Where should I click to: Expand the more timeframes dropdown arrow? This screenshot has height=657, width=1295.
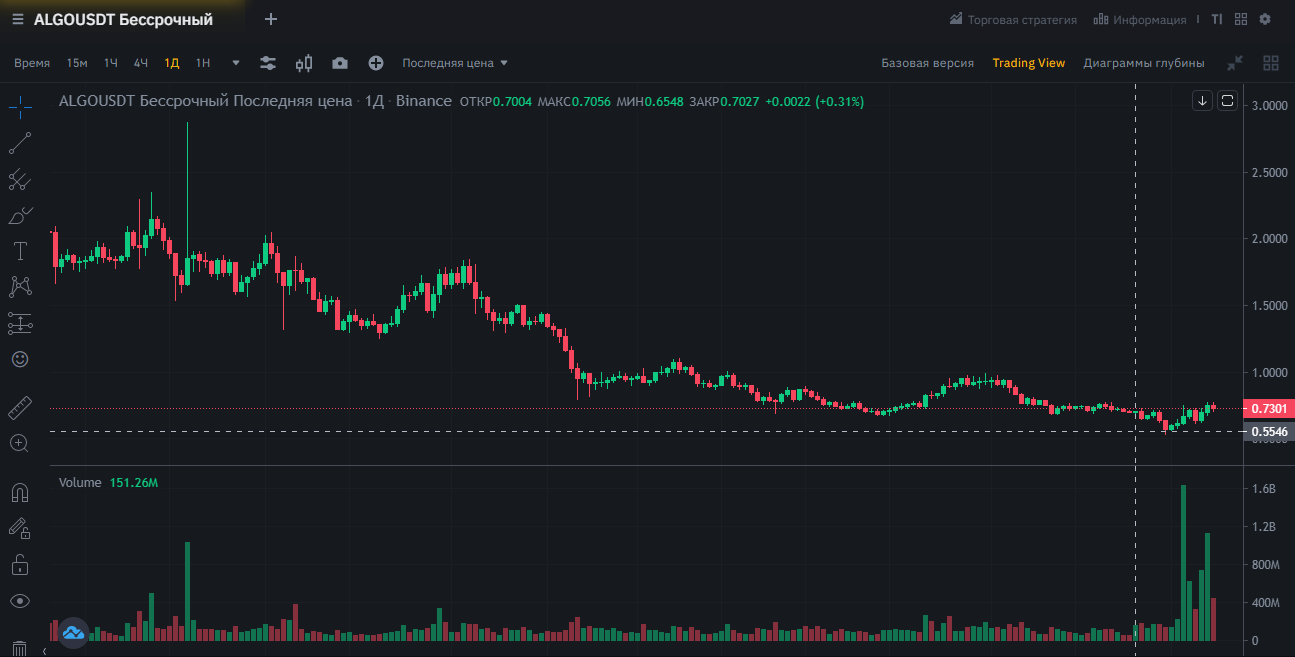point(236,63)
